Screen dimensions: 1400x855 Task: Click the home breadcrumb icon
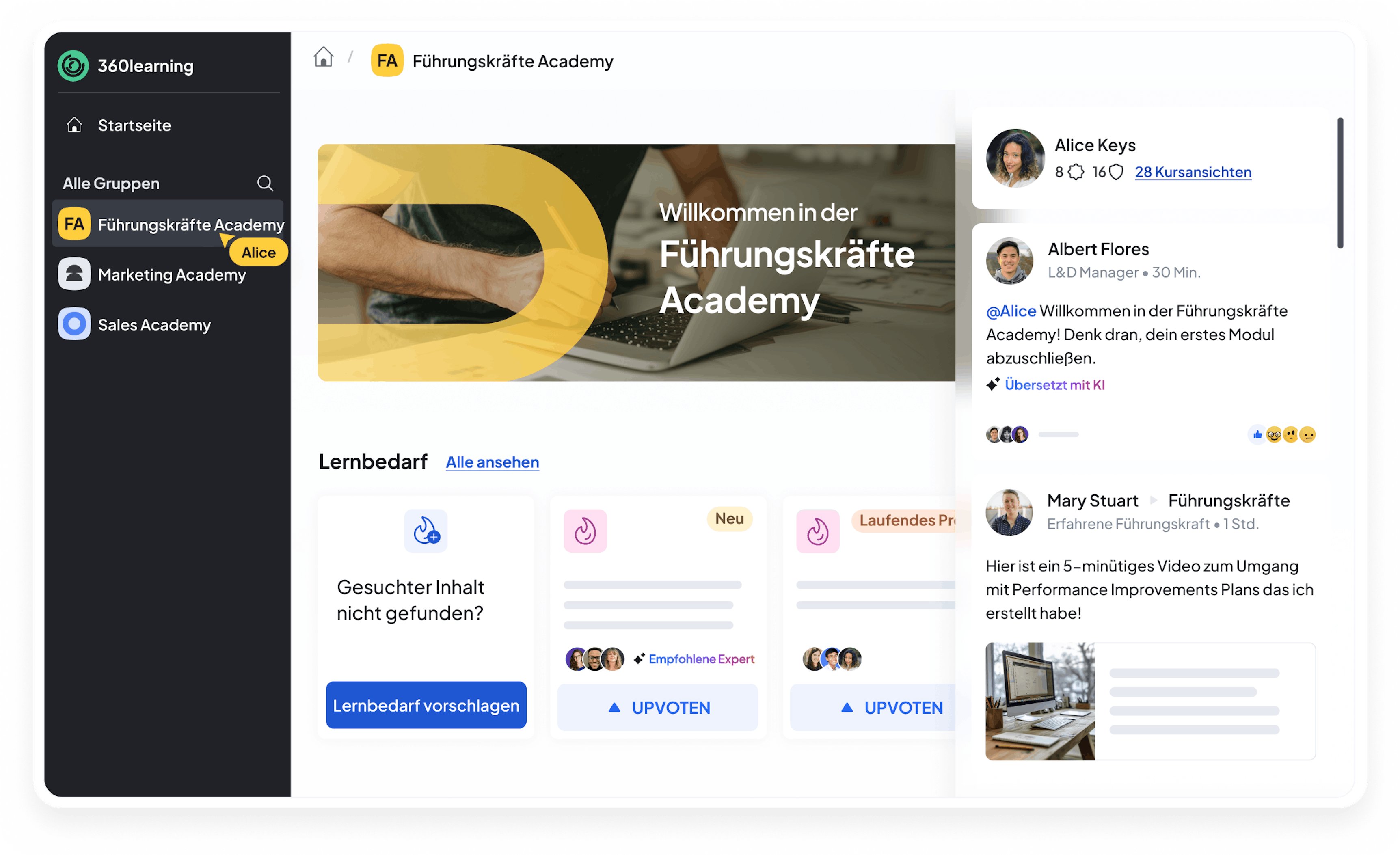(323, 57)
